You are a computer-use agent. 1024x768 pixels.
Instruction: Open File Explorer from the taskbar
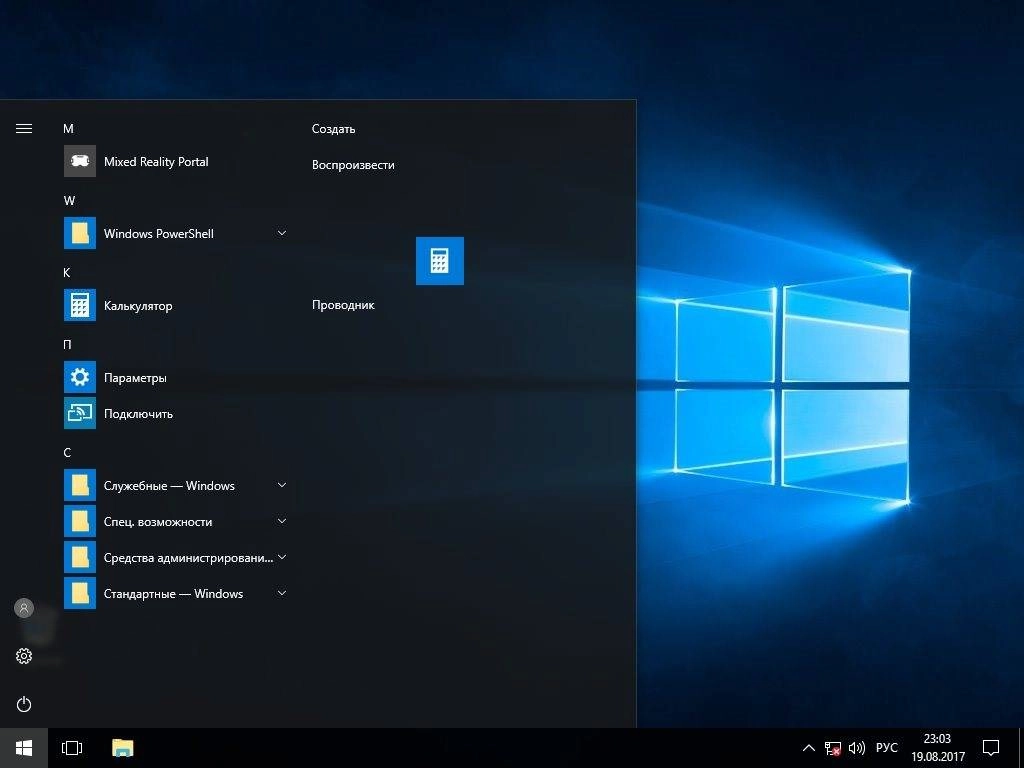[123, 748]
